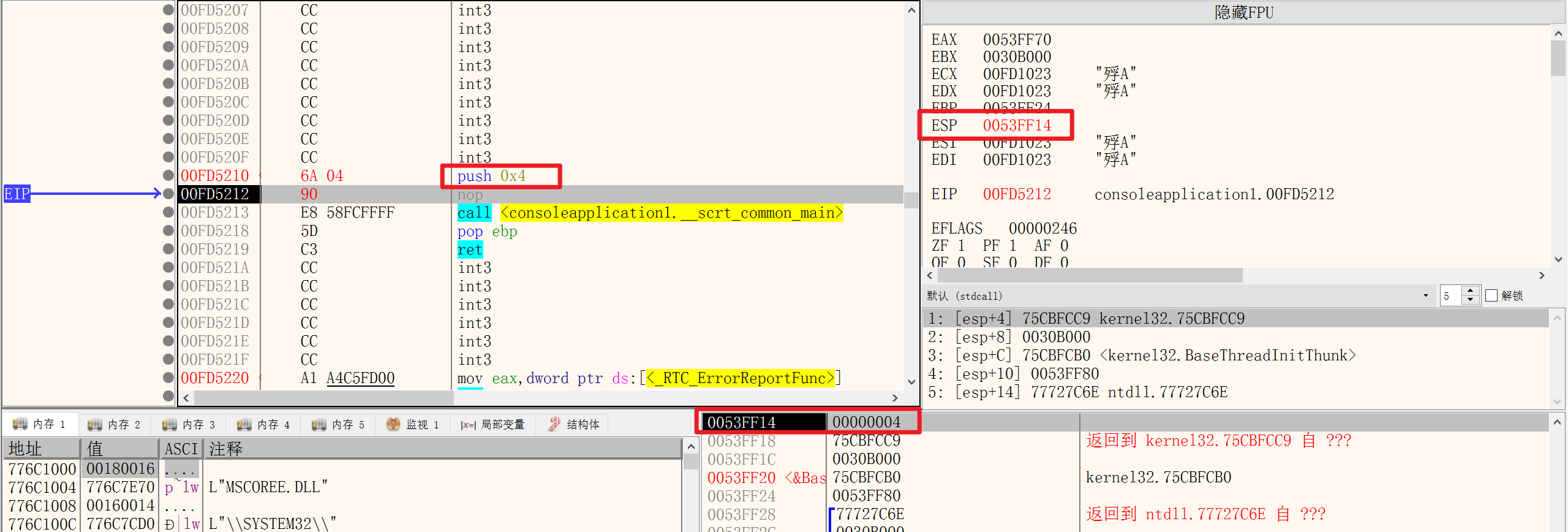Click the 结构体 struct tab icon
This screenshot has width=1568, height=532.
(x=554, y=424)
